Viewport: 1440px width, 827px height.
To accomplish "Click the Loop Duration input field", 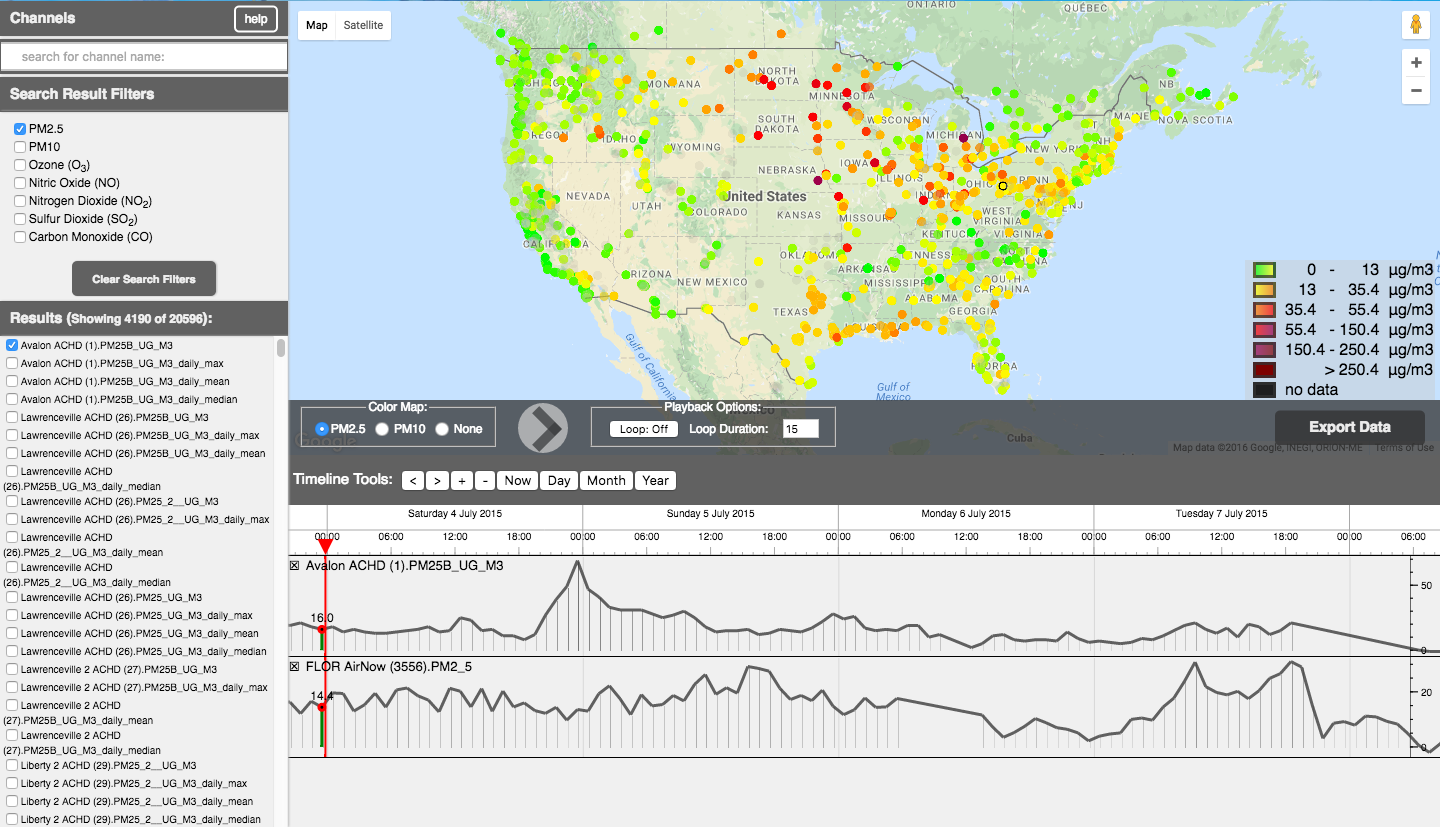I will tap(800, 429).
